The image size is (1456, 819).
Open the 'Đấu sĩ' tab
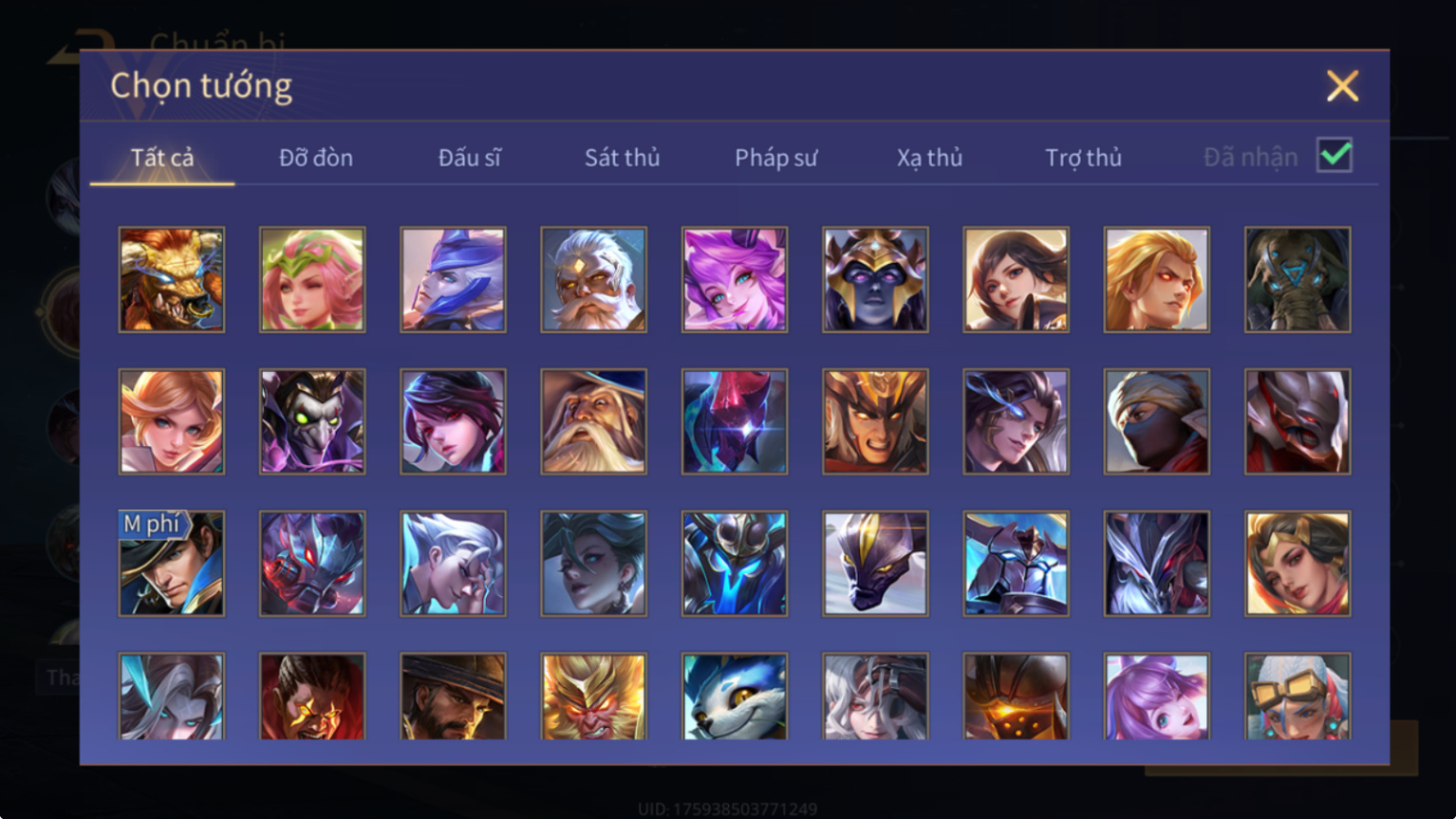[x=469, y=158]
